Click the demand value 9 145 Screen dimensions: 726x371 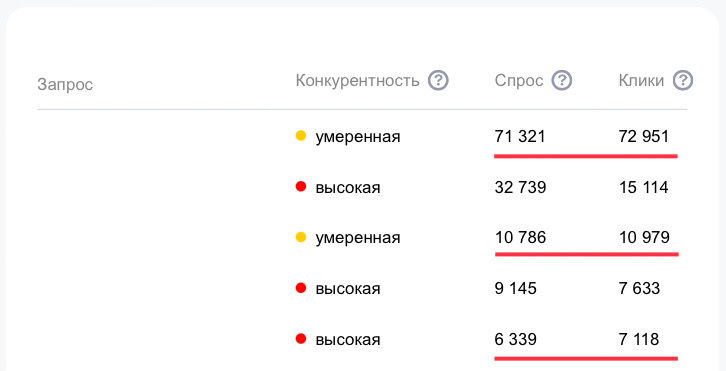(516, 289)
